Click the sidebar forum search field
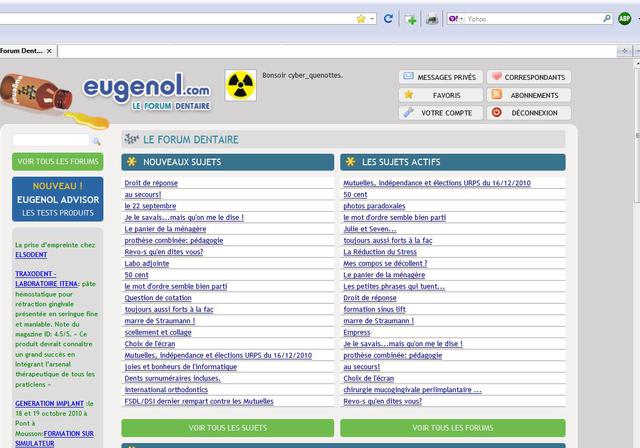This screenshot has height=448, width=640. pyautogui.click(x=50, y=141)
